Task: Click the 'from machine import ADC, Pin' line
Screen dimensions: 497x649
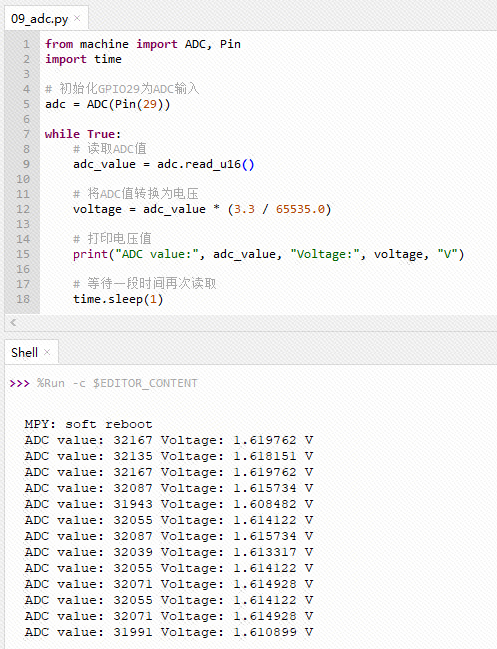Action: (x=143, y=44)
